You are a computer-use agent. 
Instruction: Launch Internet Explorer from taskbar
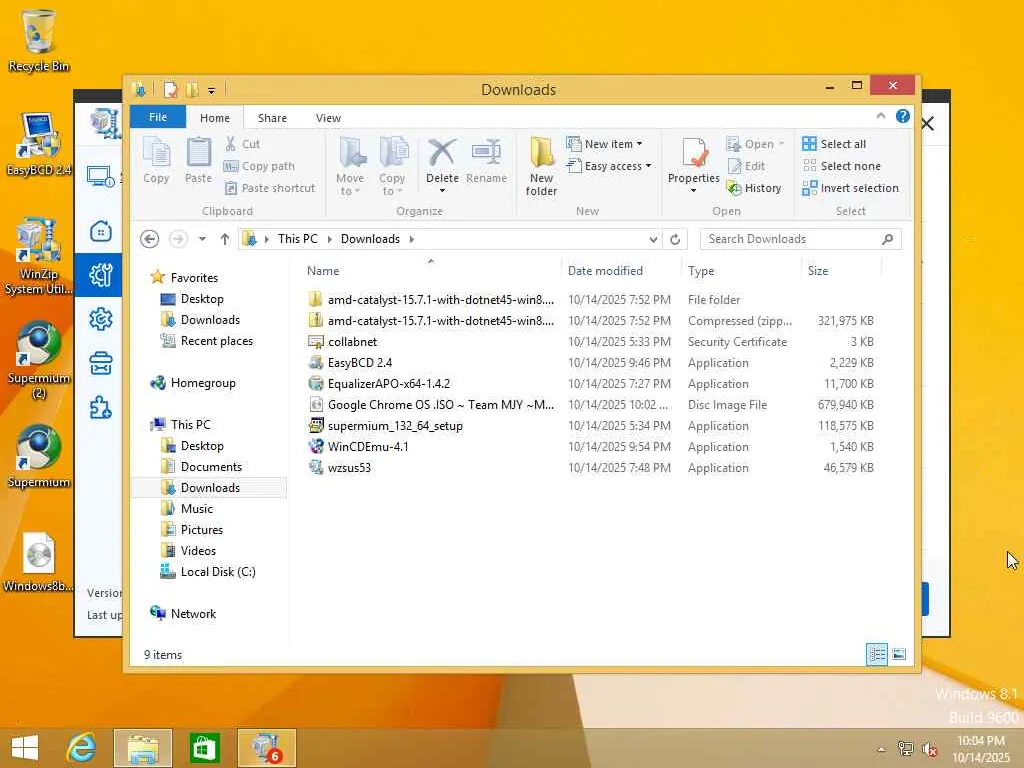81,748
